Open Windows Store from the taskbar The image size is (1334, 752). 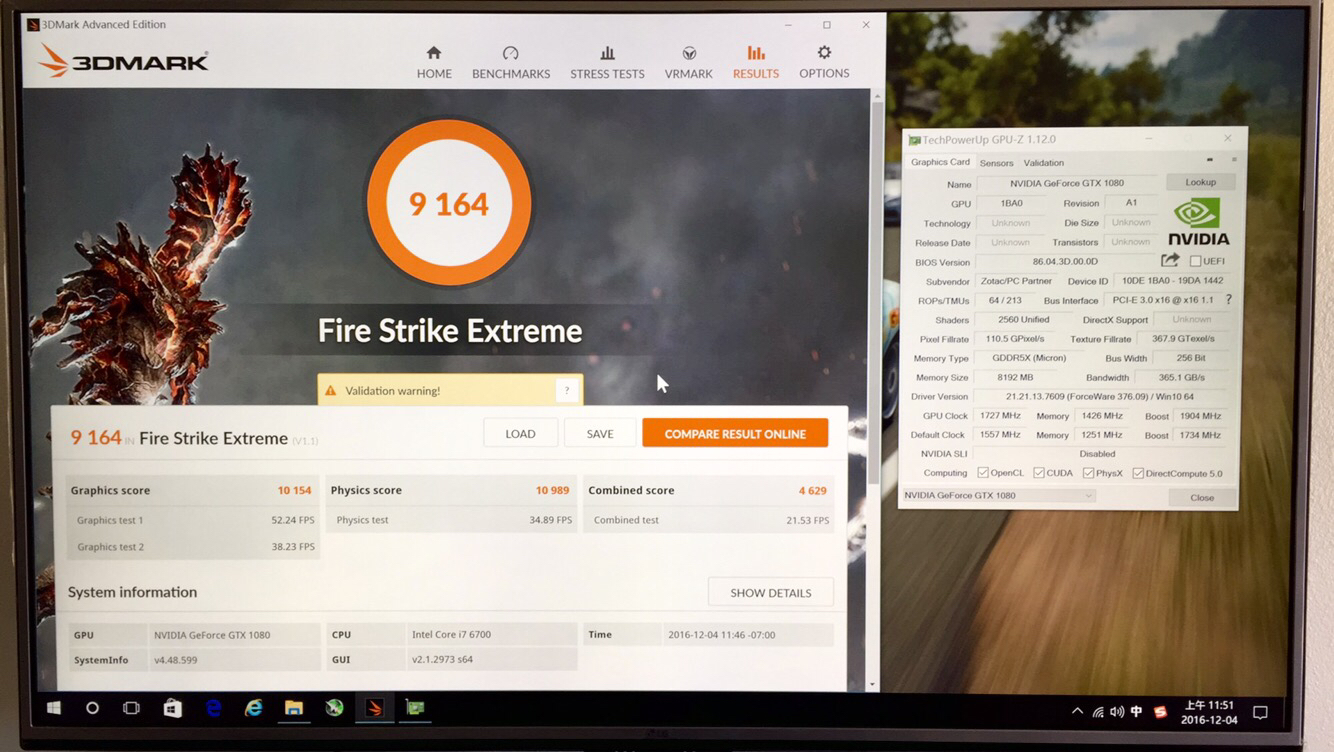pos(172,708)
